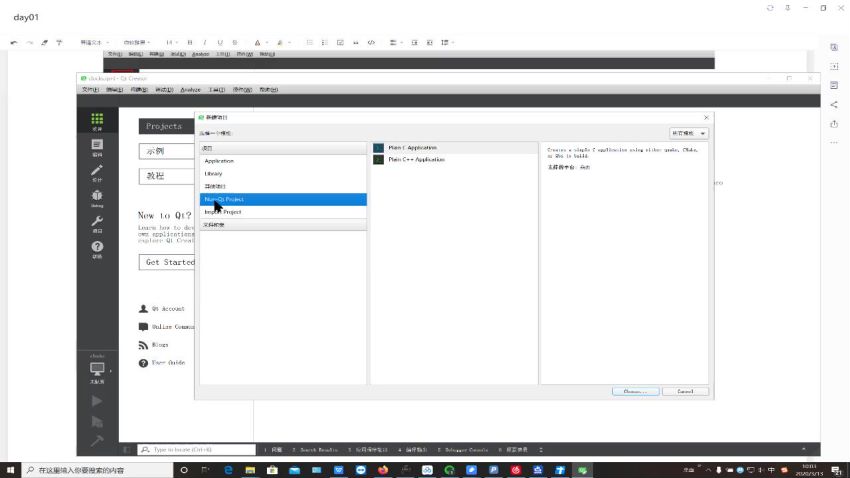Toggle underline formatting in note toolbar

[x=220, y=42]
